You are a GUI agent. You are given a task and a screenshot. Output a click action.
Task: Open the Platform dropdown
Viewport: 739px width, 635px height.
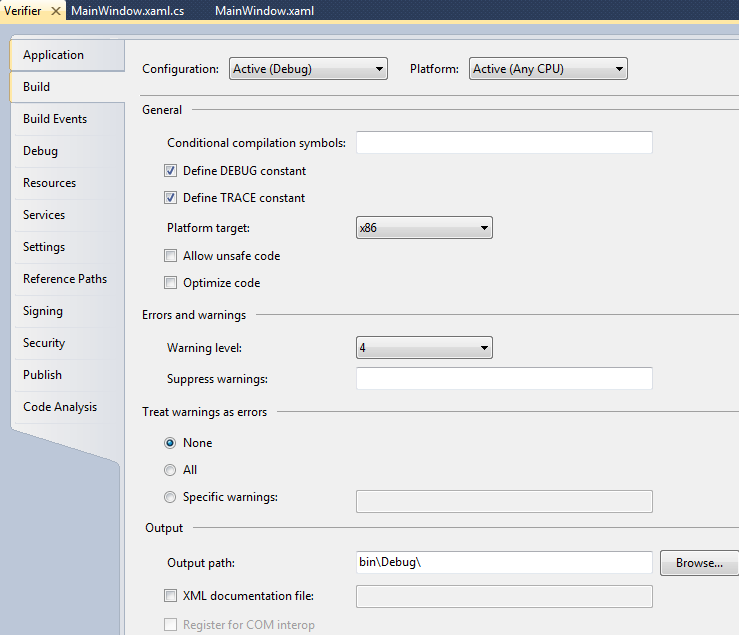pos(548,69)
